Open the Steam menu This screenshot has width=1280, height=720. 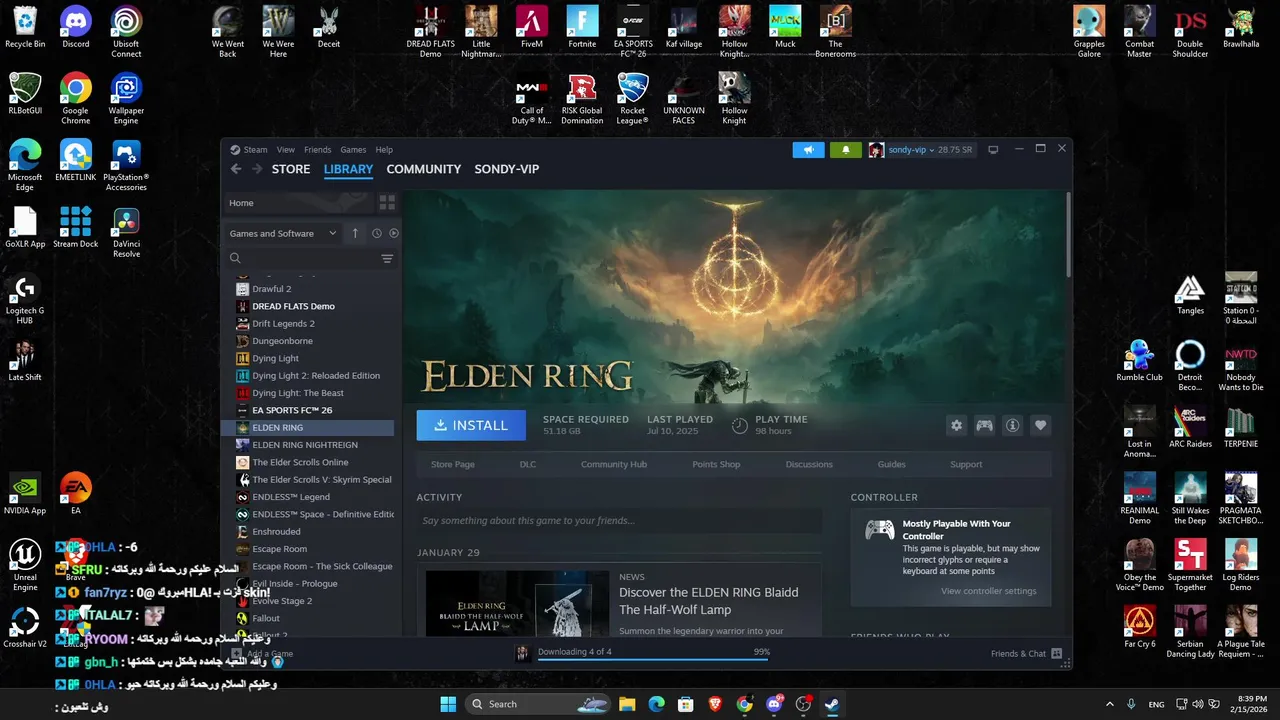pos(255,150)
